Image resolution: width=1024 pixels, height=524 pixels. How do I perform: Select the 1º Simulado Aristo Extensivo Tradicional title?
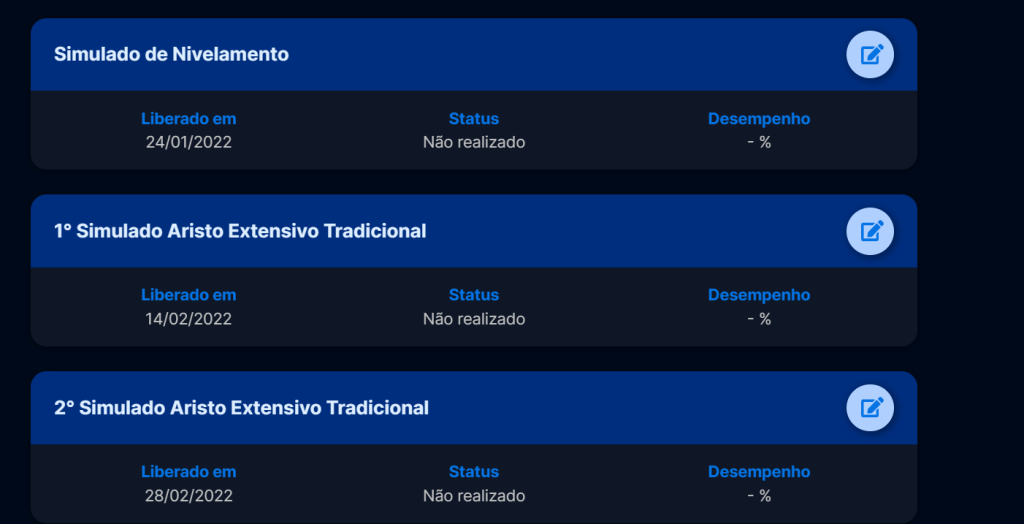coord(240,231)
